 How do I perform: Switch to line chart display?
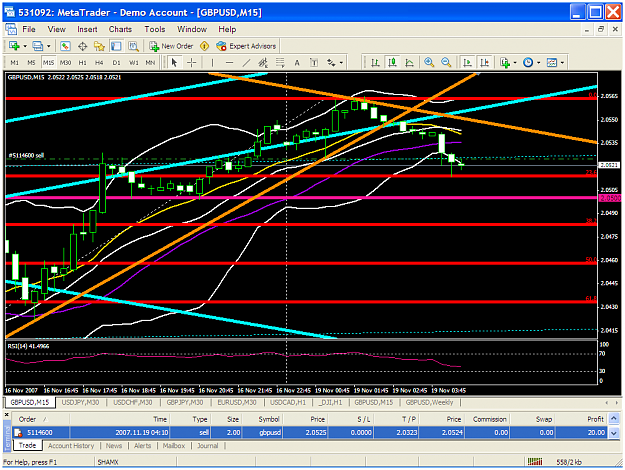click(409, 63)
